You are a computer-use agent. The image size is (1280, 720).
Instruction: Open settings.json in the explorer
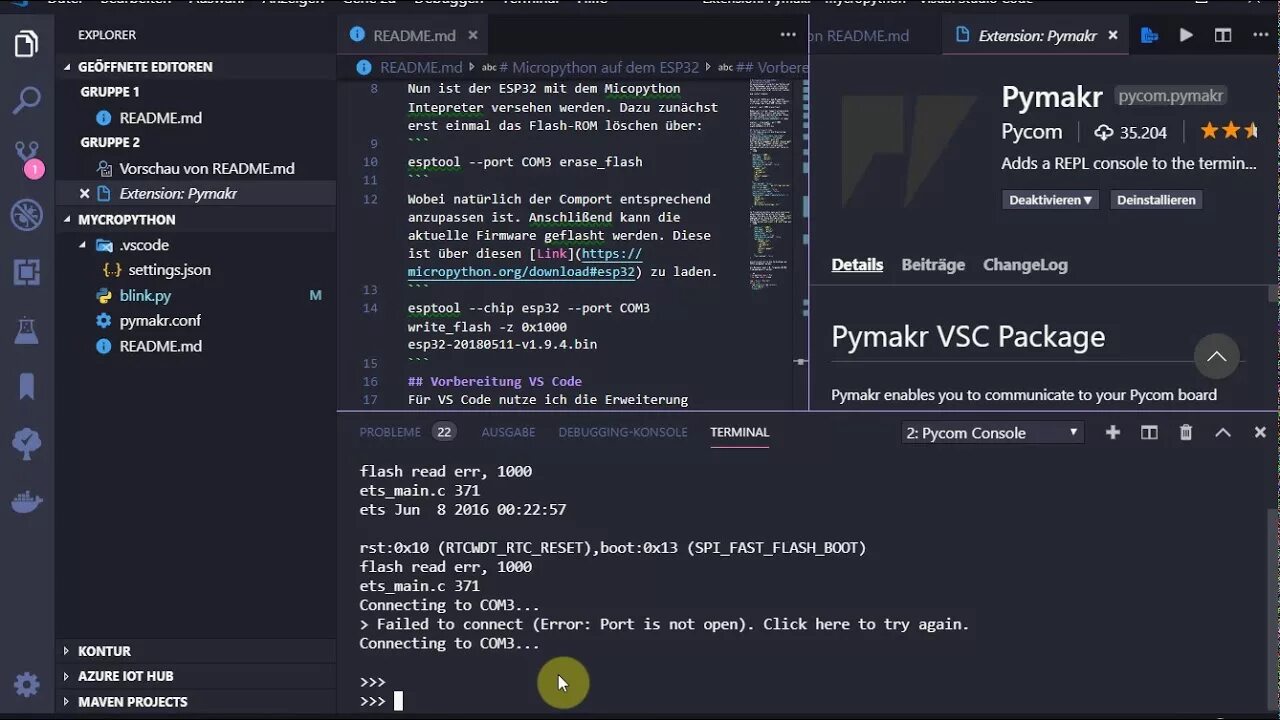point(169,270)
